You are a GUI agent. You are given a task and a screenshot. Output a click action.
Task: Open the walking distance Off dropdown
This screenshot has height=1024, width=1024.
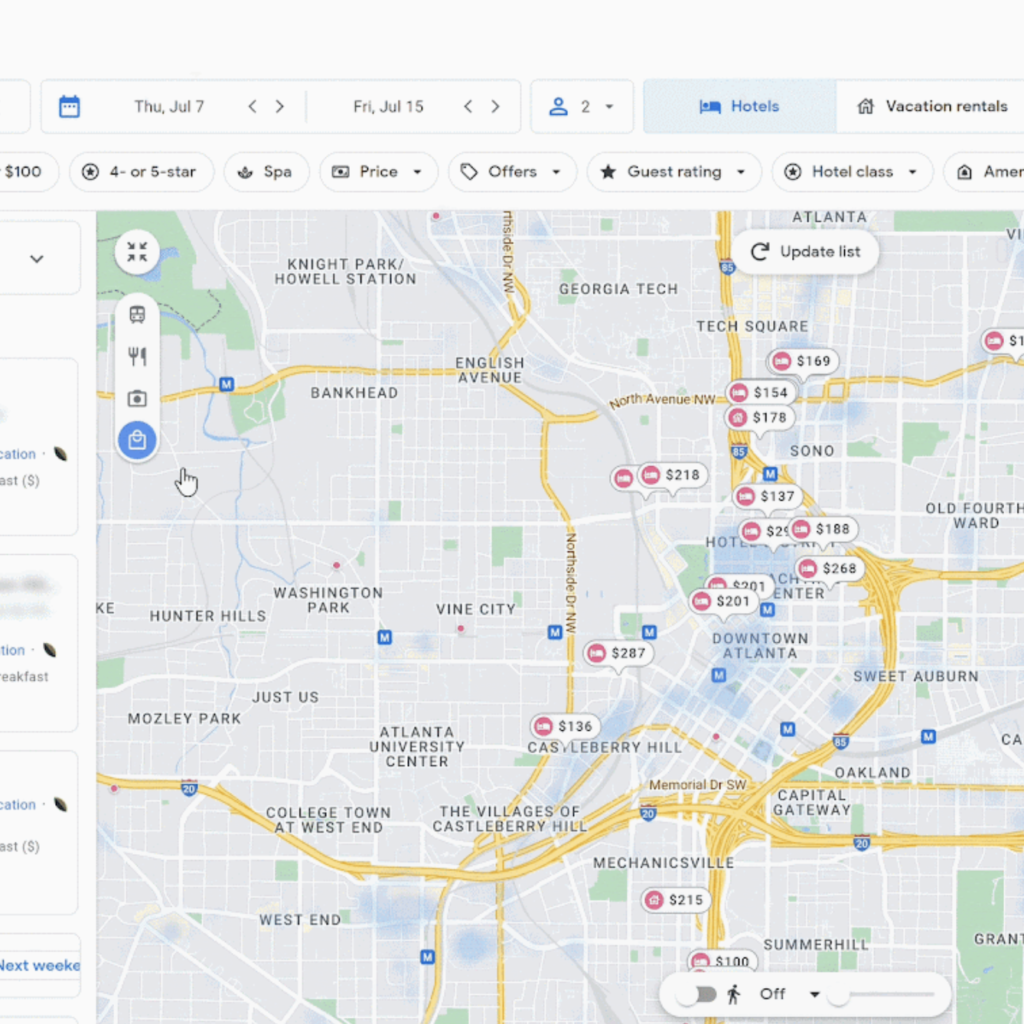pyautogui.click(x=790, y=994)
